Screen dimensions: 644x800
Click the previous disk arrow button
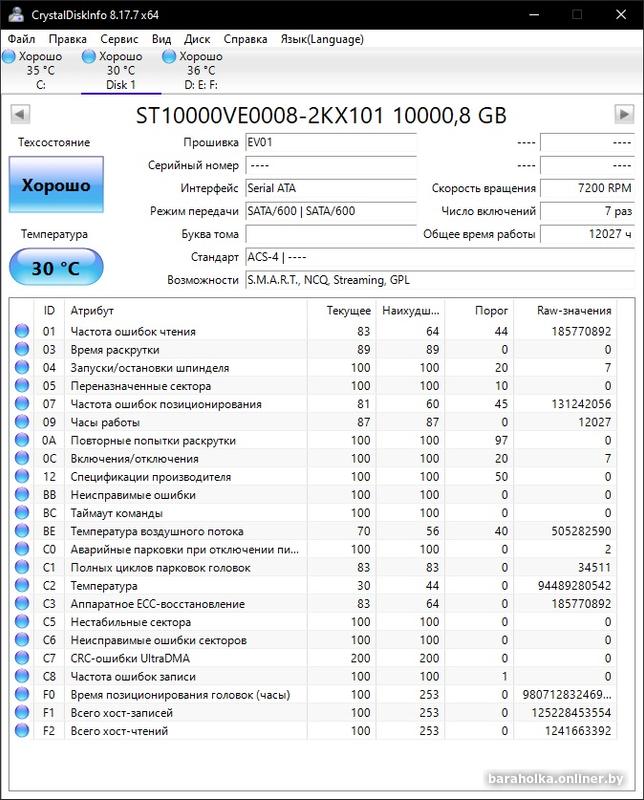click(20, 114)
